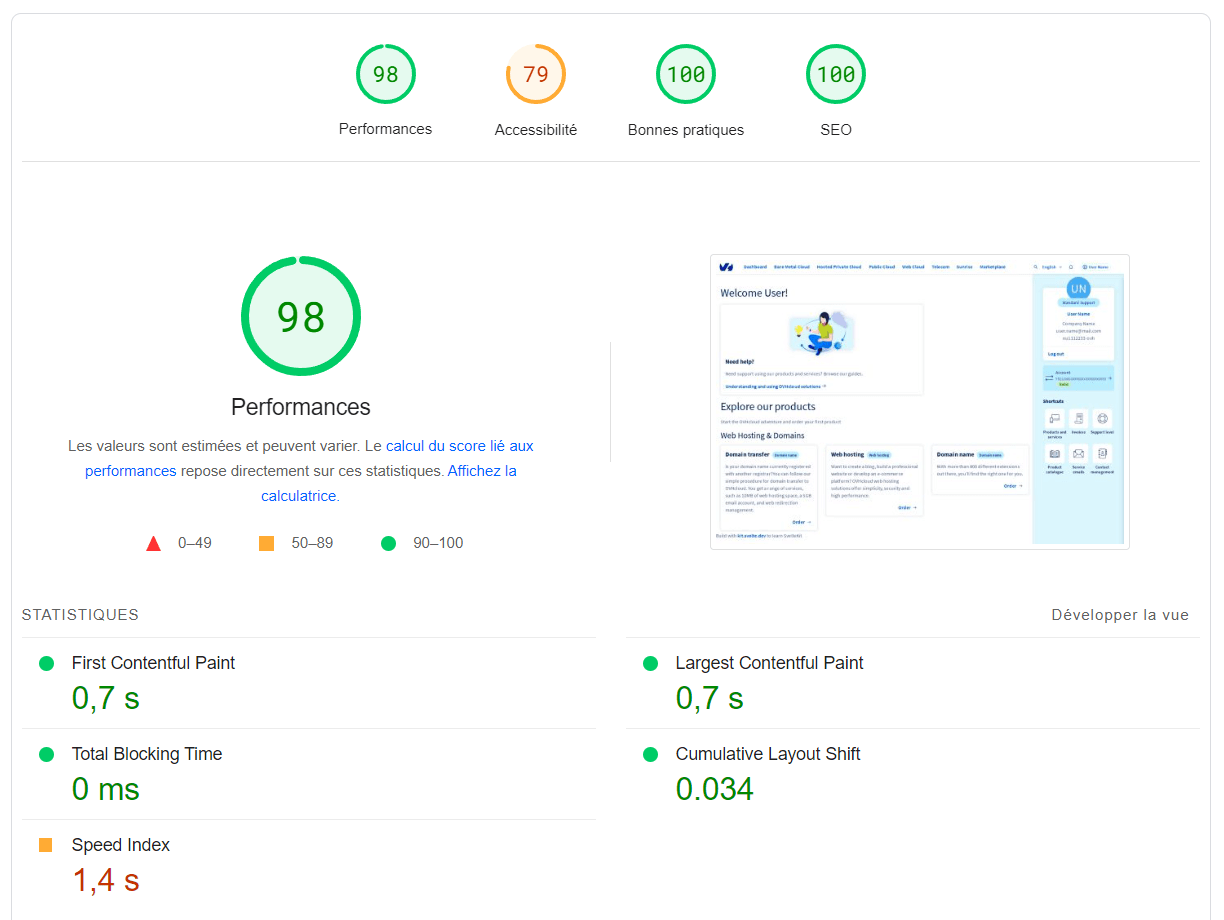Click the small Performances score gauge showing 98
The width and height of the screenshot is (1224, 920).
385,74
